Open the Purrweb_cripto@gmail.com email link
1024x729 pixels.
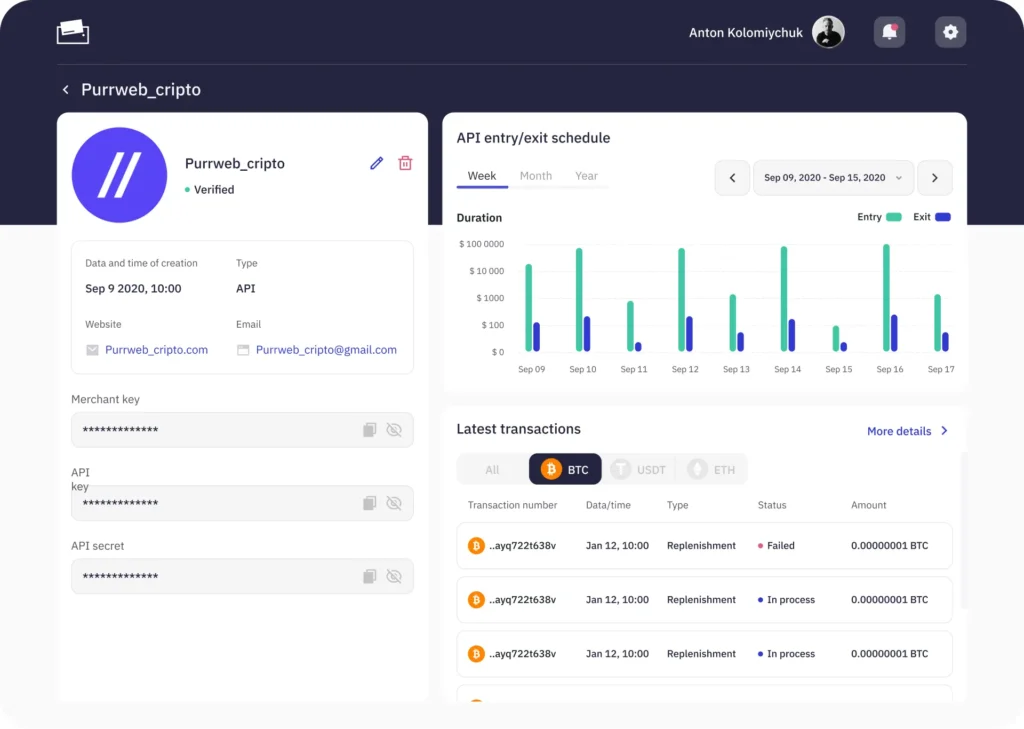tap(326, 349)
